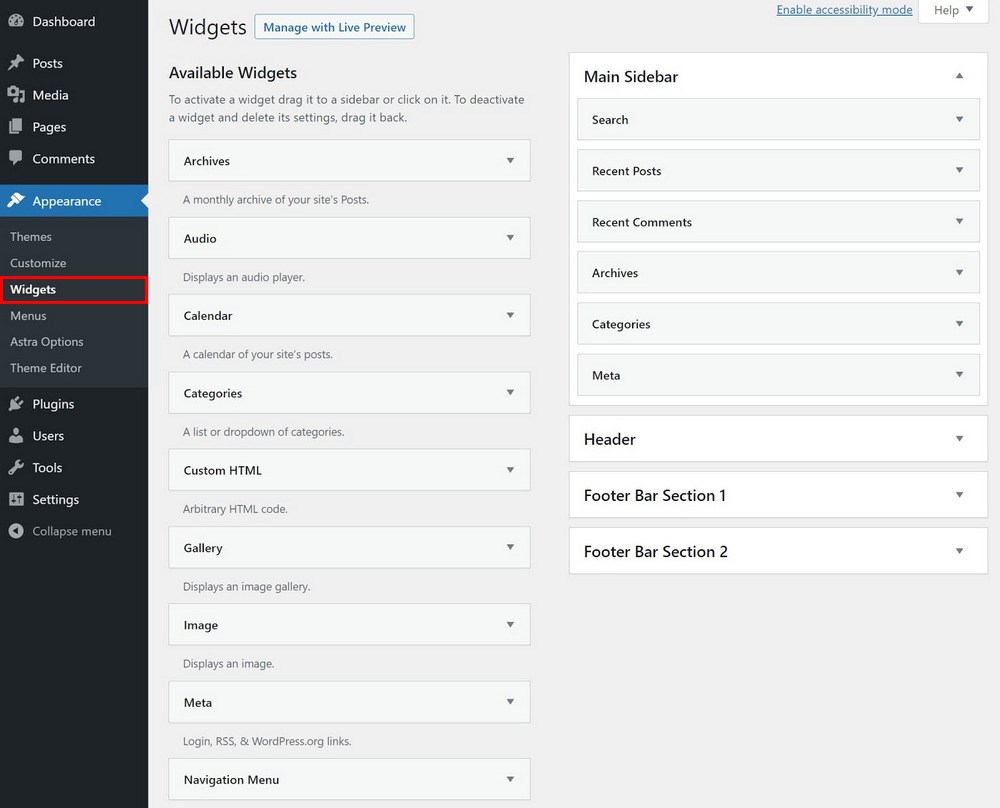
Task: Open the Tools menu label
Action: click(47, 467)
